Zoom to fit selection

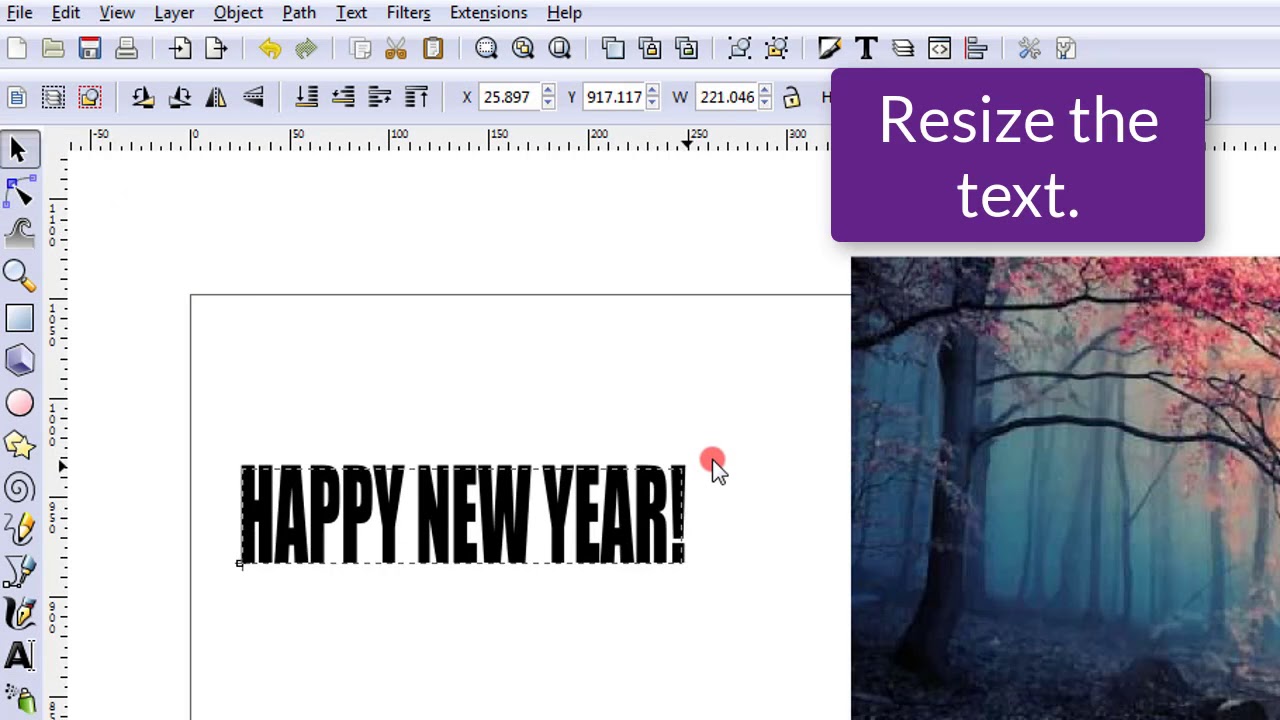(x=486, y=48)
